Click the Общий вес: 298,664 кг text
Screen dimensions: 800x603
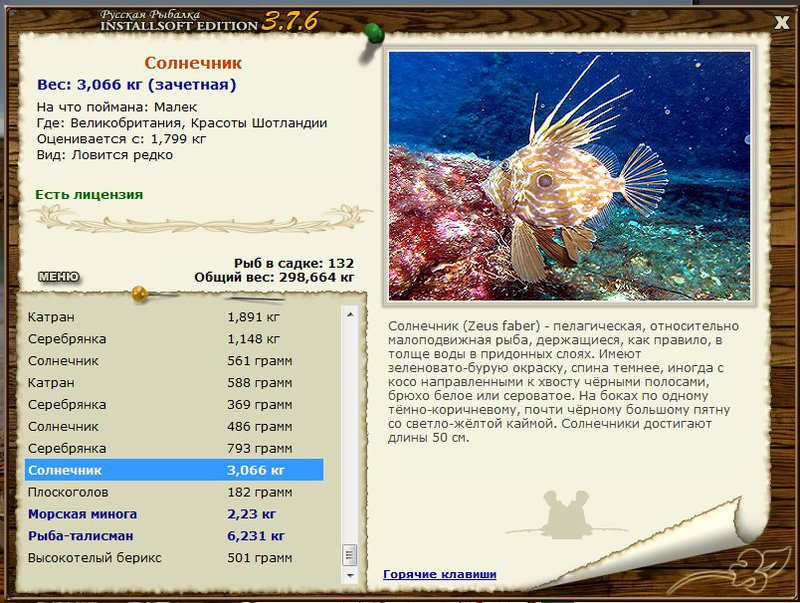(274, 278)
